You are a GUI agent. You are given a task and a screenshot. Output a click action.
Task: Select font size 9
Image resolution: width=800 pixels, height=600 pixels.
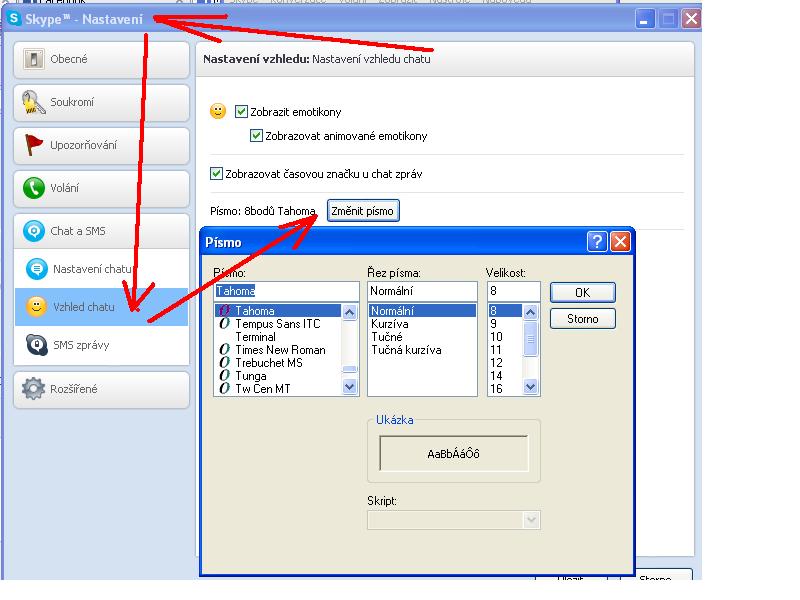coord(505,323)
